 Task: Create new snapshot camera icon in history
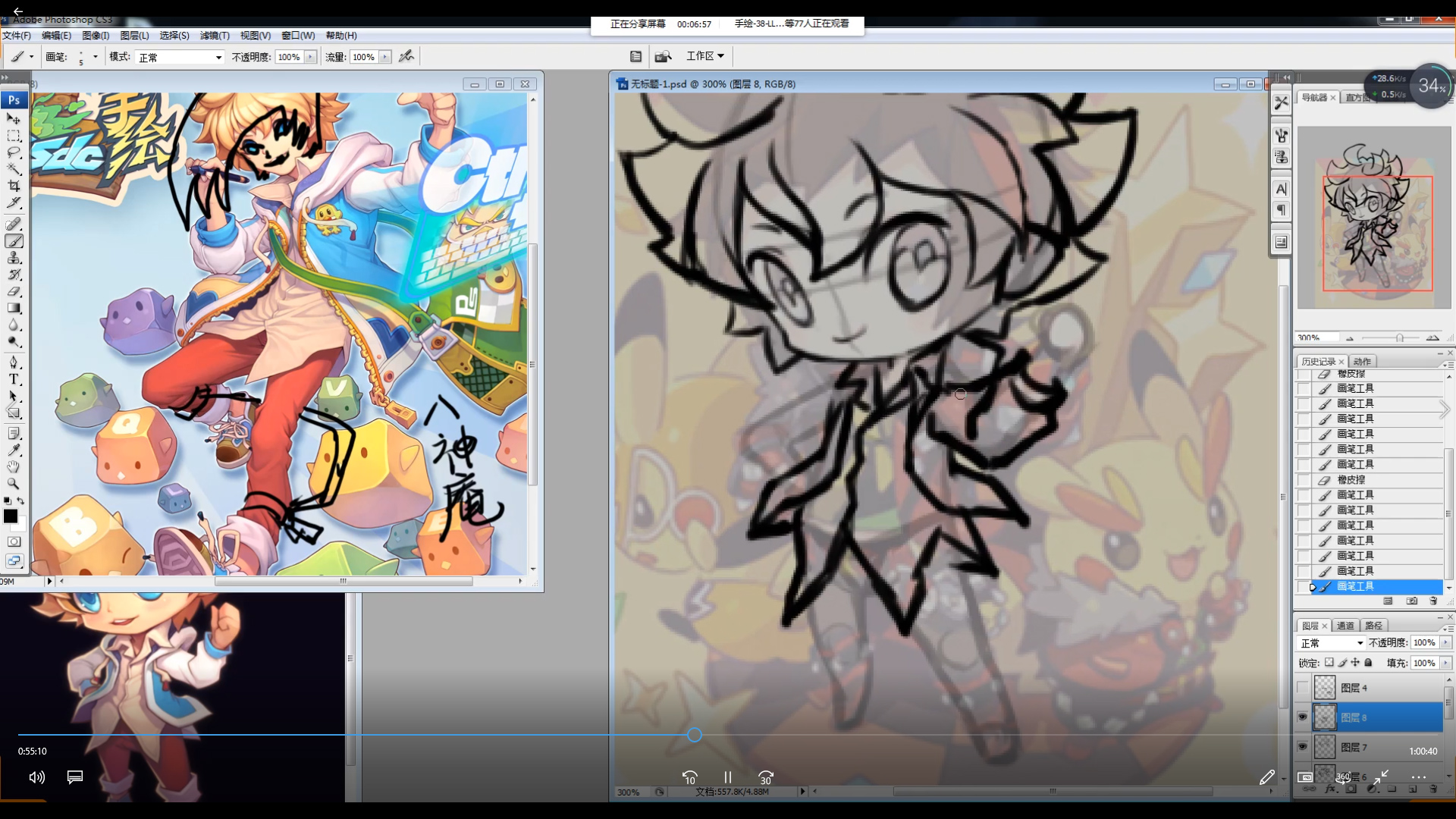pyautogui.click(x=1411, y=601)
